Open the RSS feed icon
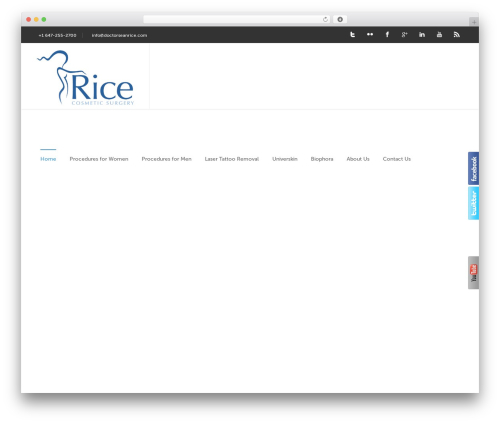 click(x=457, y=34)
